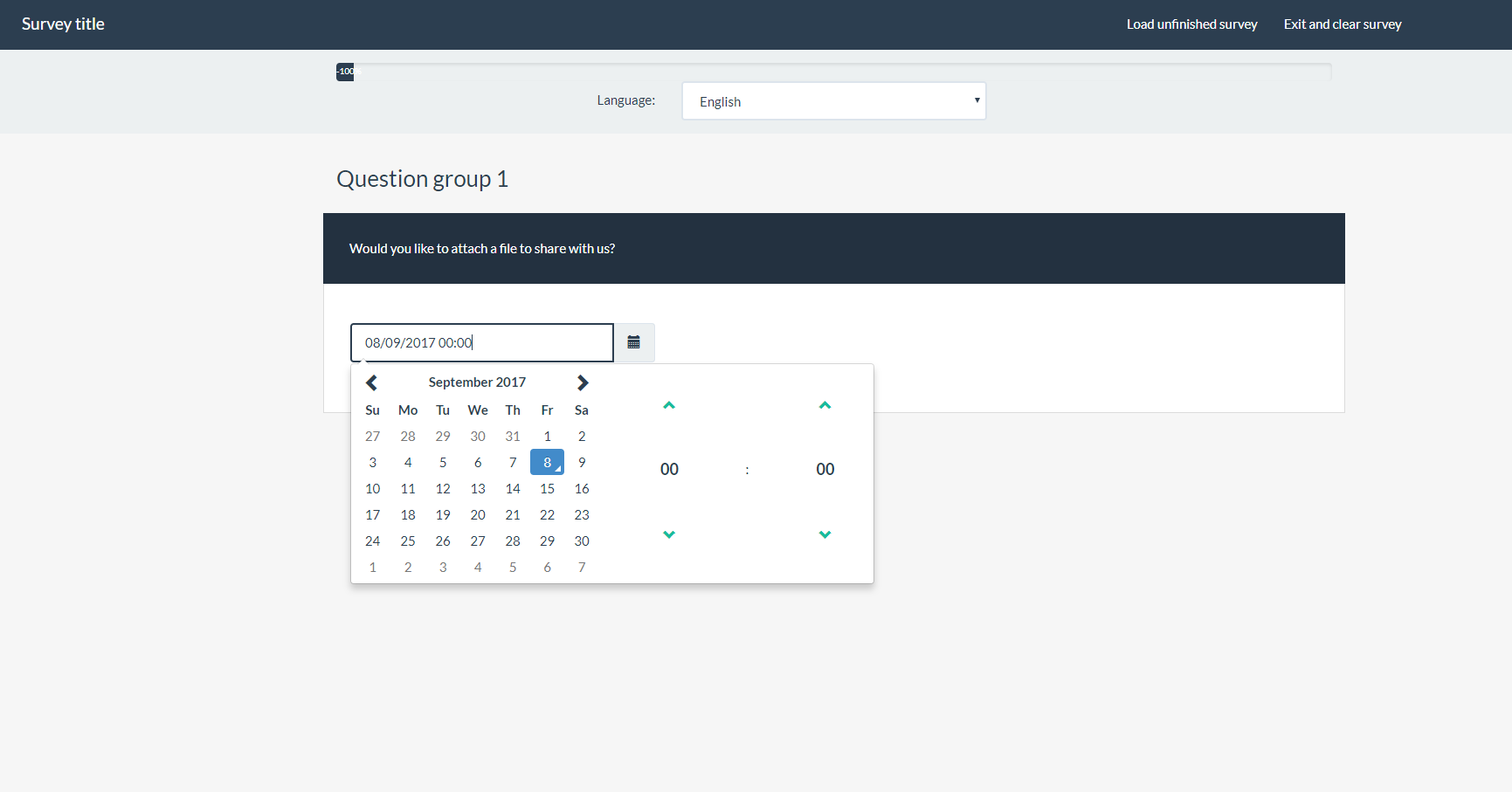Increase minutes using the up arrow
Screen dimensions: 1512x792
coord(825,405)
